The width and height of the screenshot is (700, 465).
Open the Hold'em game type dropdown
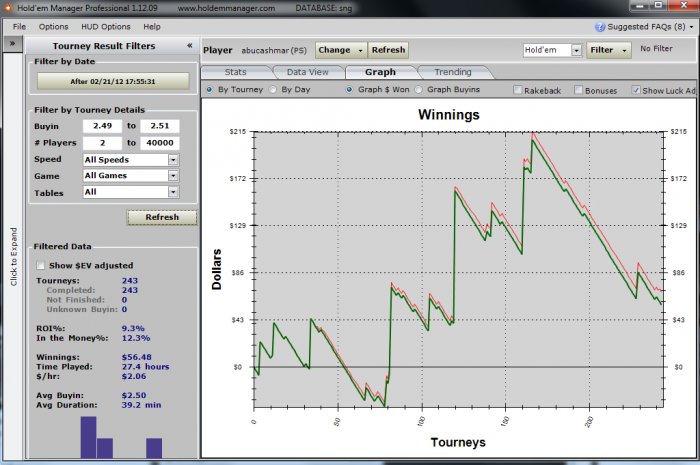(576, 50)
